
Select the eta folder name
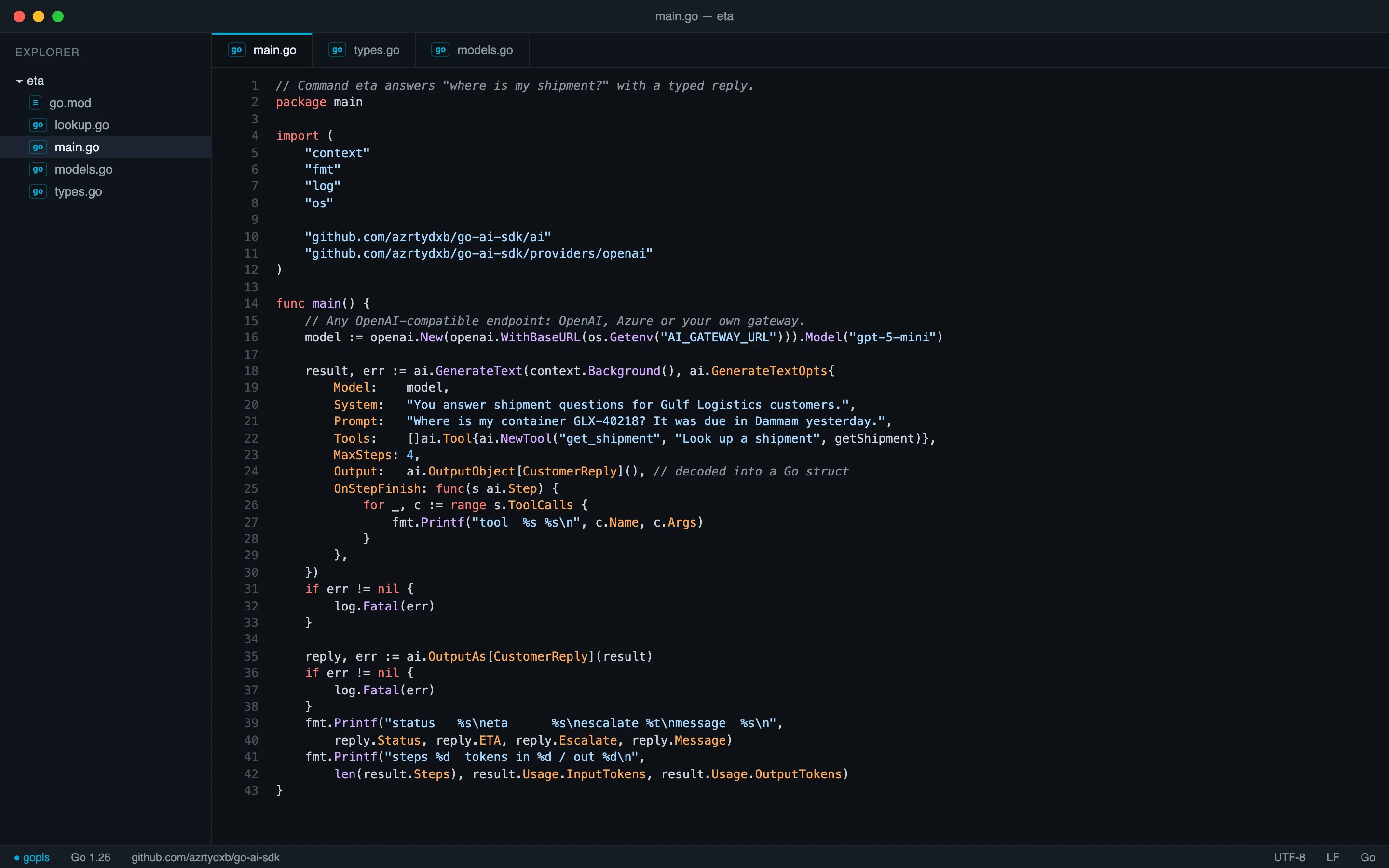point(35,81)
